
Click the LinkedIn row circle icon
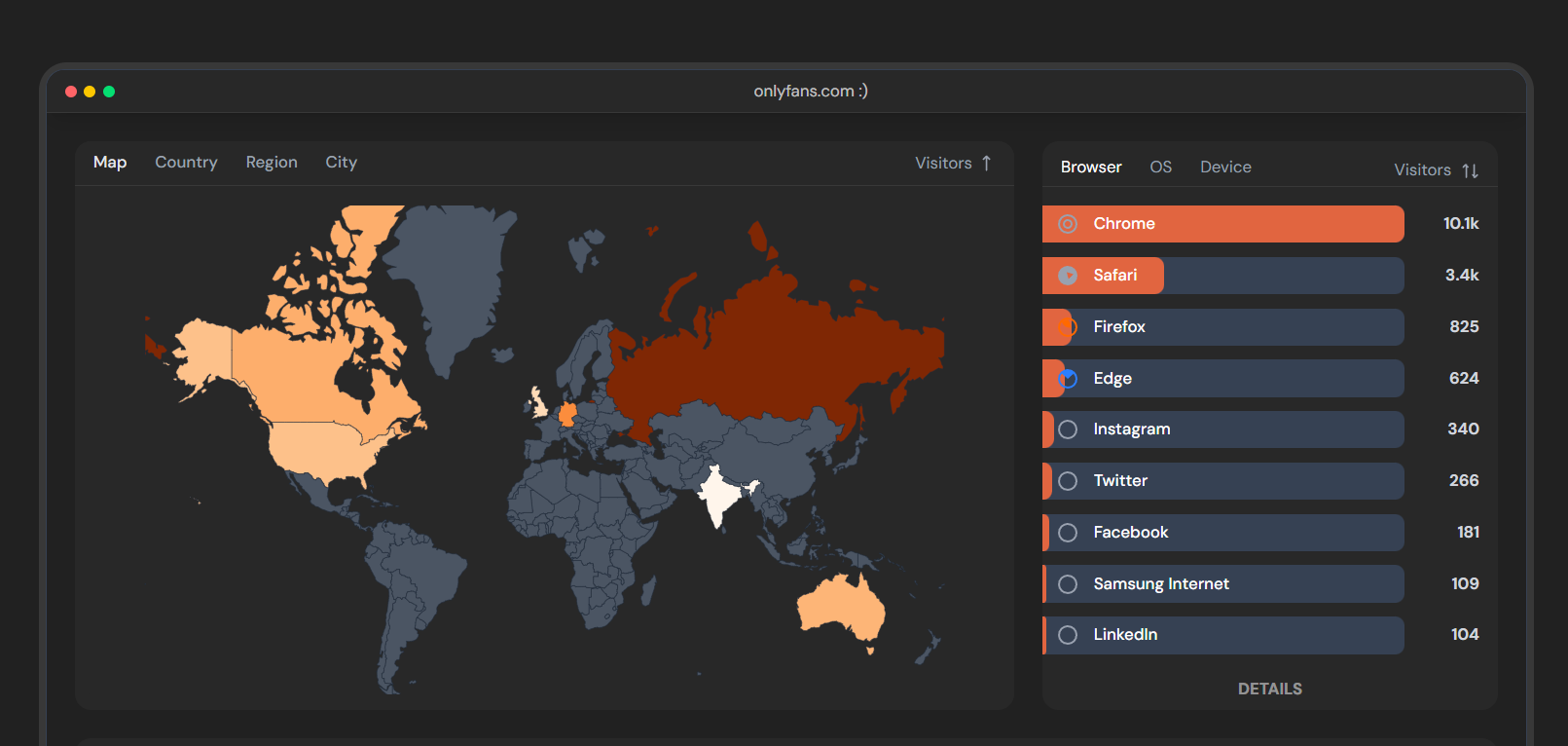[x=1068, y=635]
